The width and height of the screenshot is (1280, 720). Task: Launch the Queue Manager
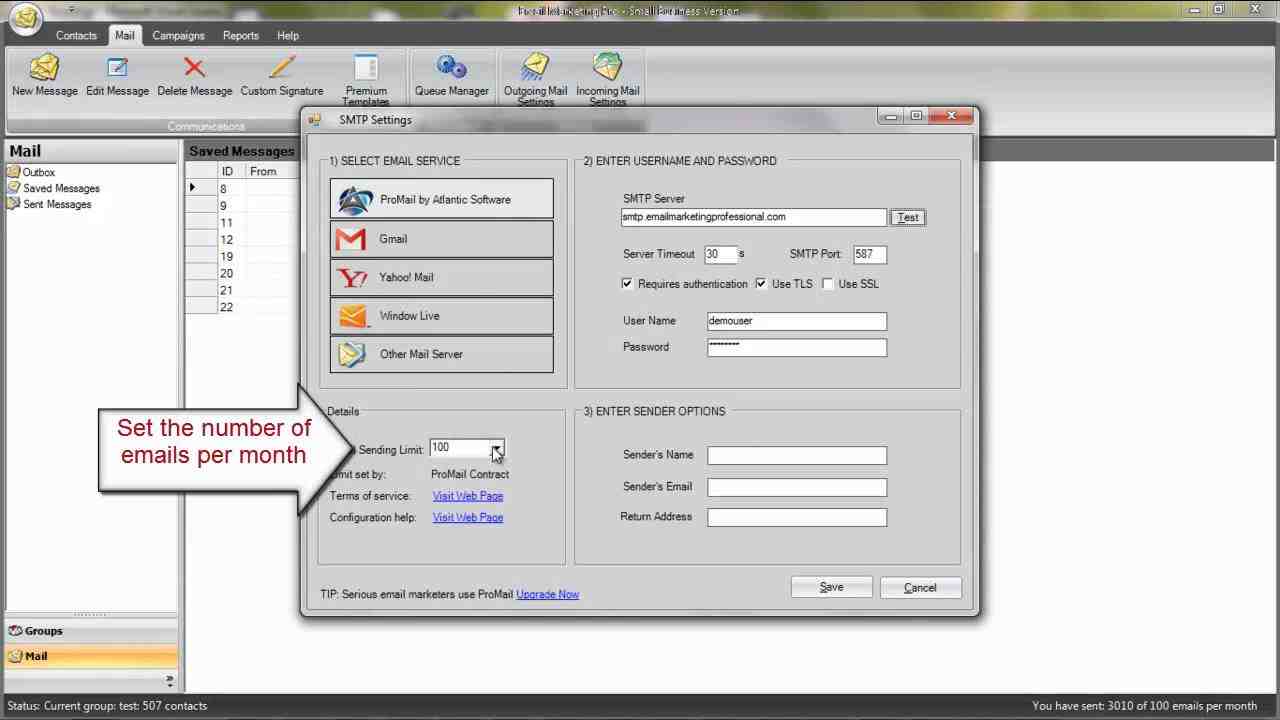pos(452,76)
